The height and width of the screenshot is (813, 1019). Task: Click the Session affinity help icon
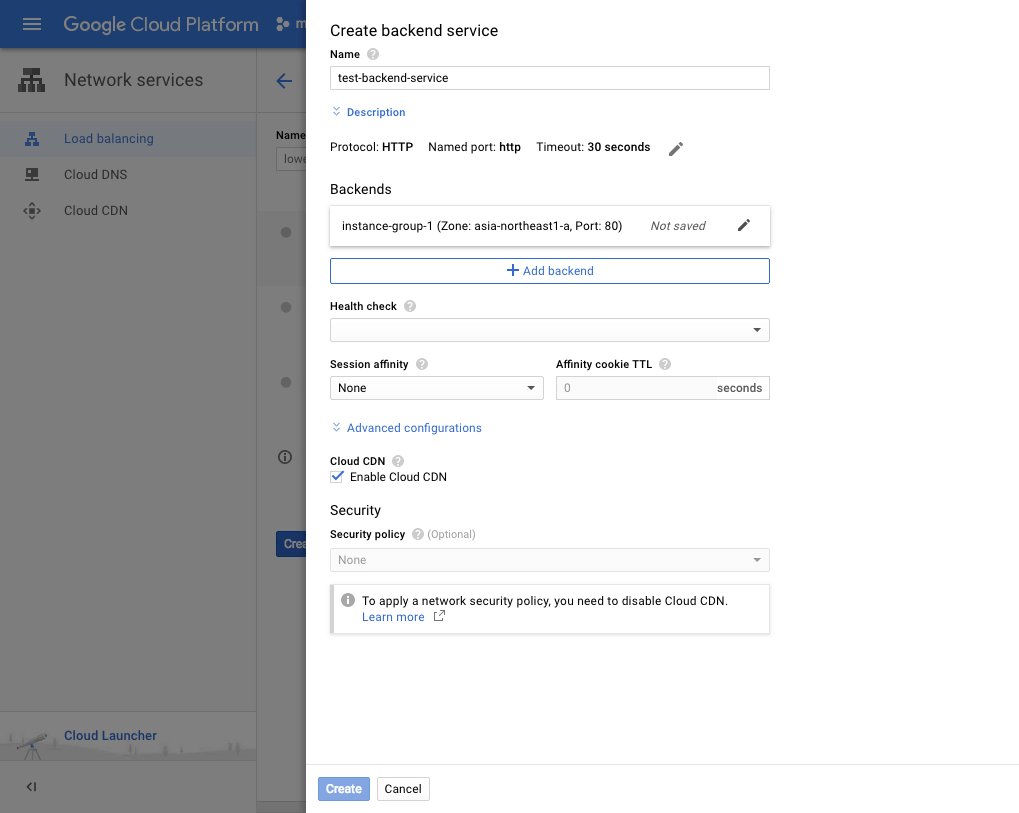point(422,364)
